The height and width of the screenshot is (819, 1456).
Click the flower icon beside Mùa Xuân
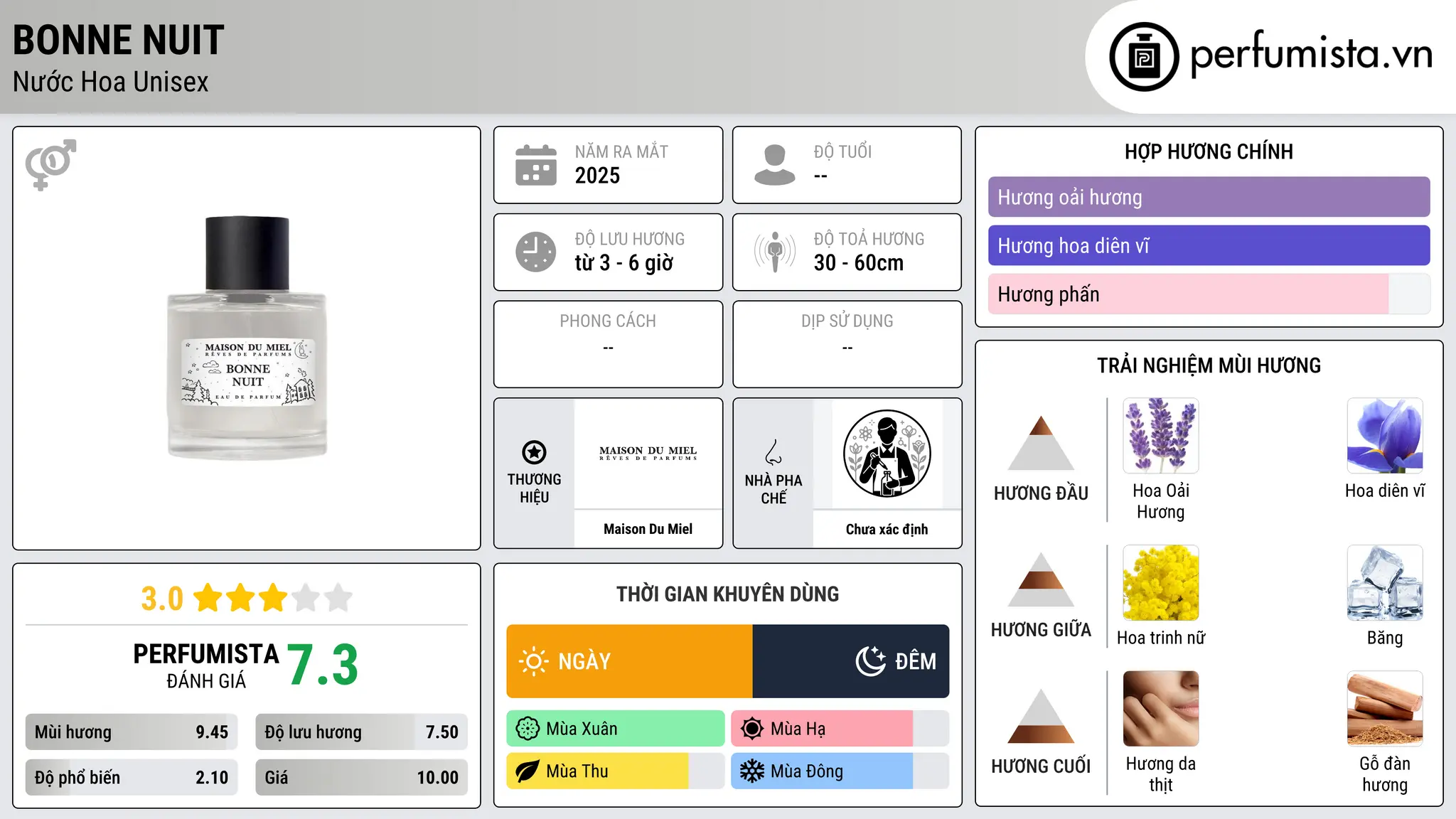[528, 729]
